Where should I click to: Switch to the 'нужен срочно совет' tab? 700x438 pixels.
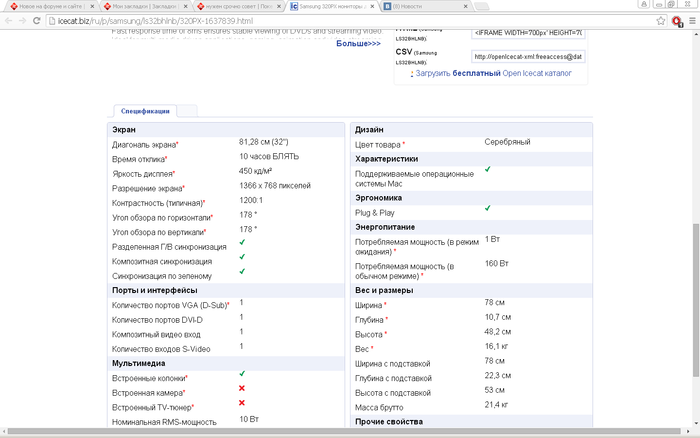click(238, 7)
